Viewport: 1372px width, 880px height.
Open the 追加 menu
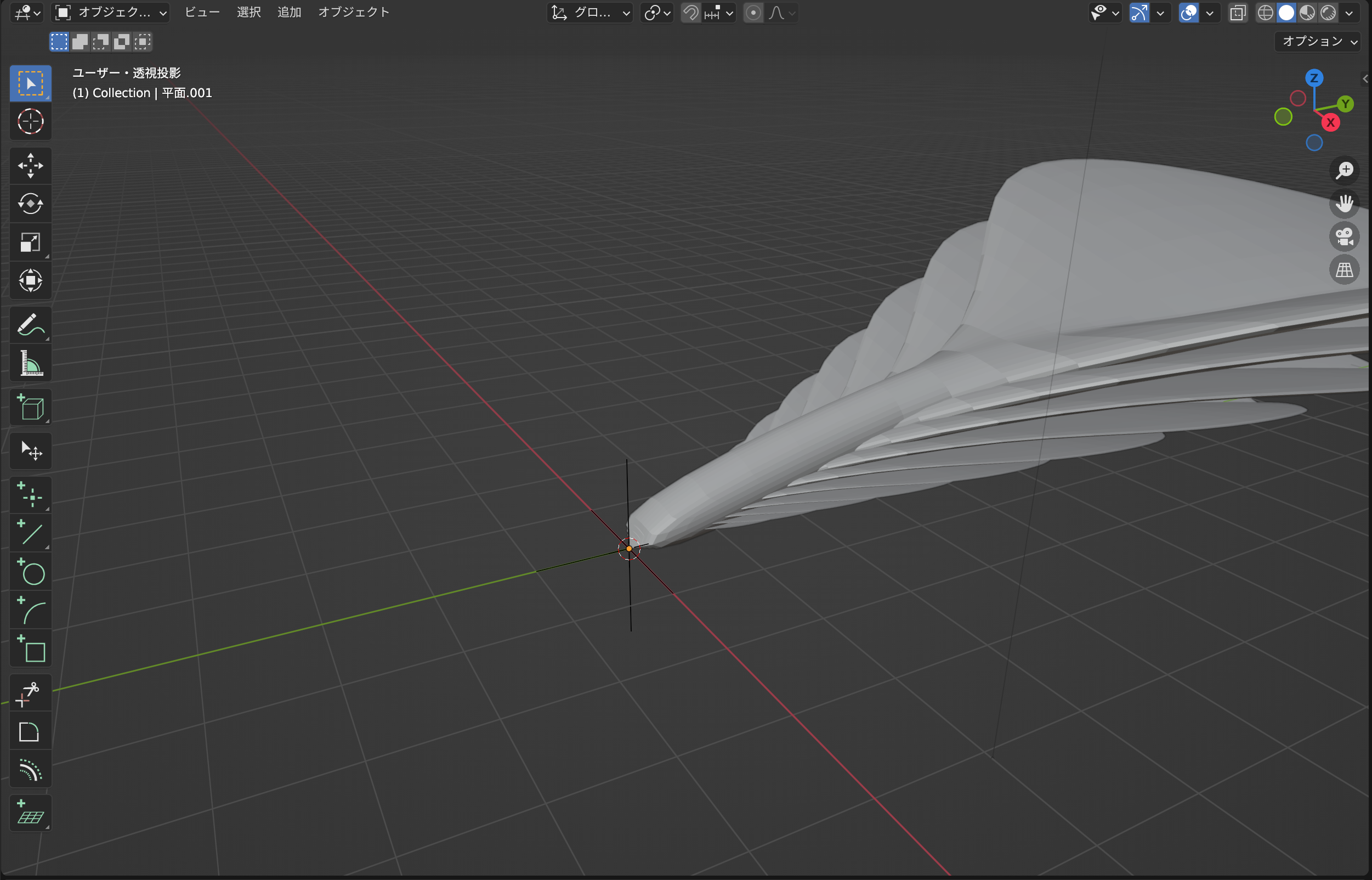(290, 12)
